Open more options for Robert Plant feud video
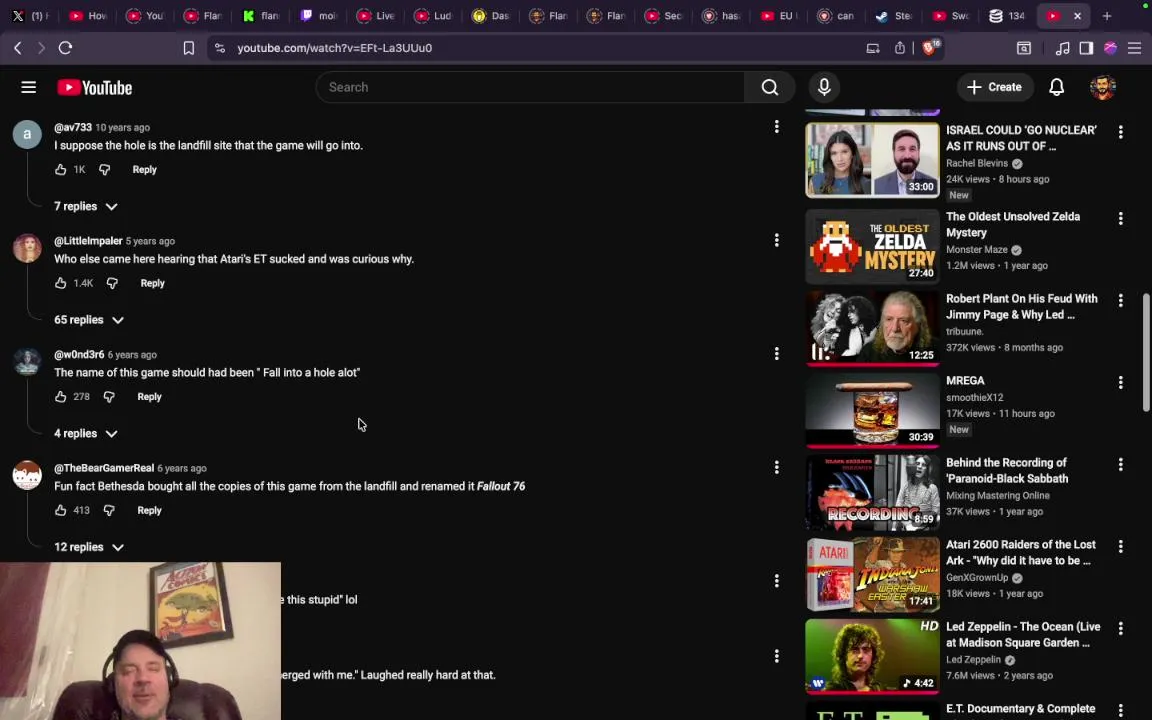 (1120, 300)
